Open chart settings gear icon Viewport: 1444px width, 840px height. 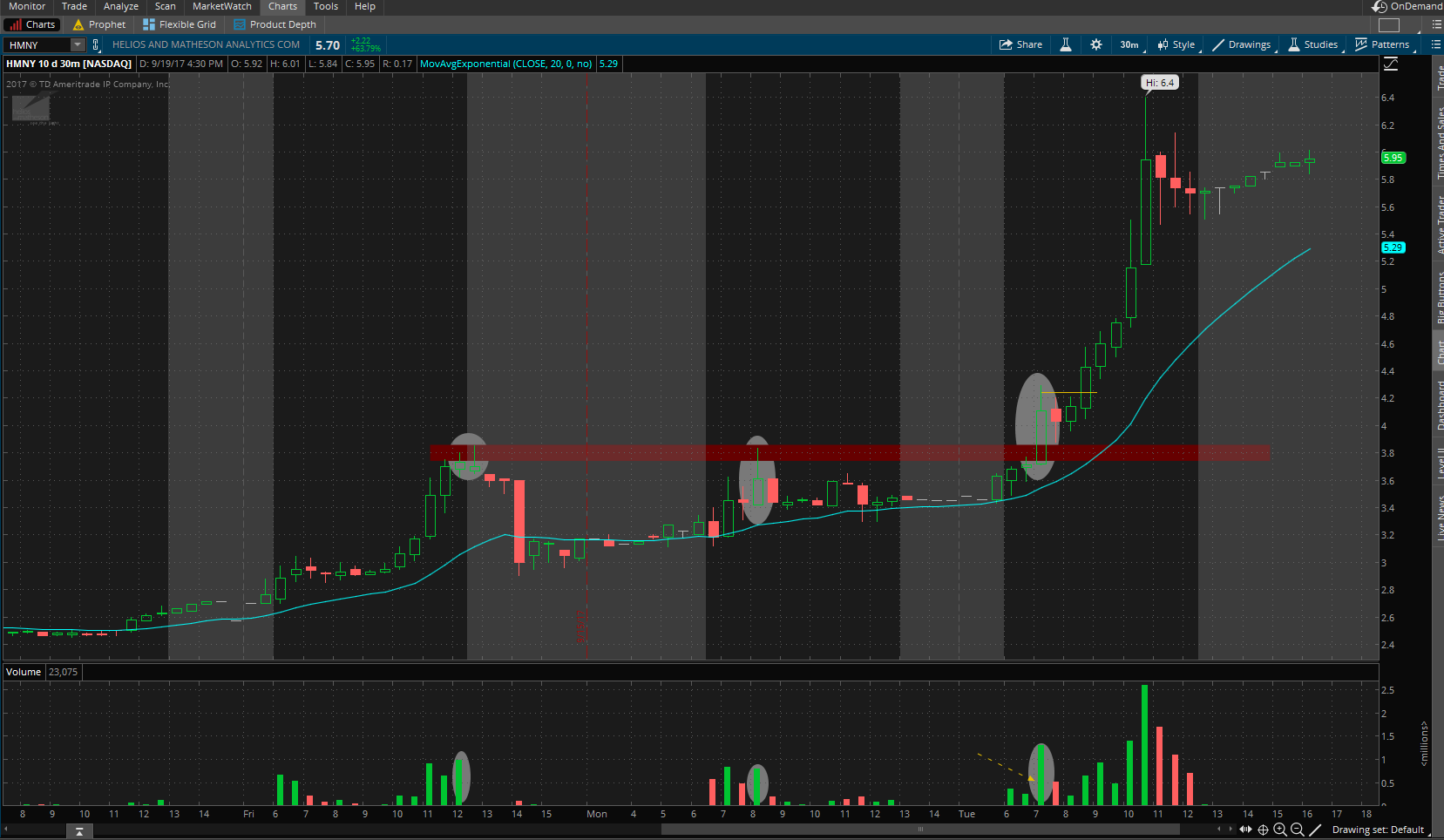[1096, 44]
